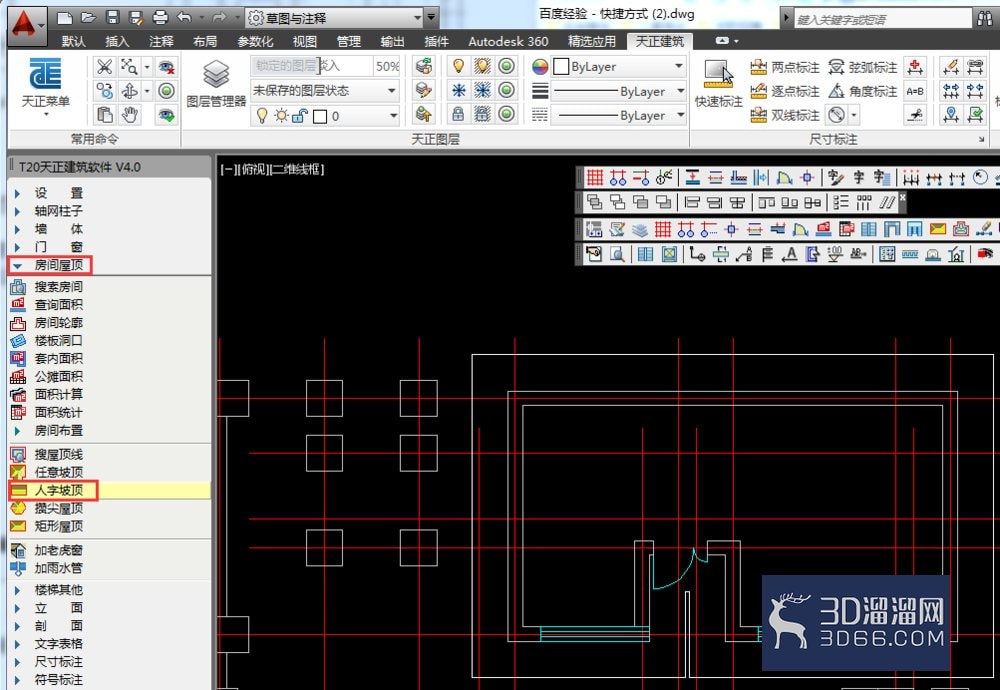Click the 二维线框 visual style label
Viewport: 1000px width, 690px height.
click(x=298, y=169)
